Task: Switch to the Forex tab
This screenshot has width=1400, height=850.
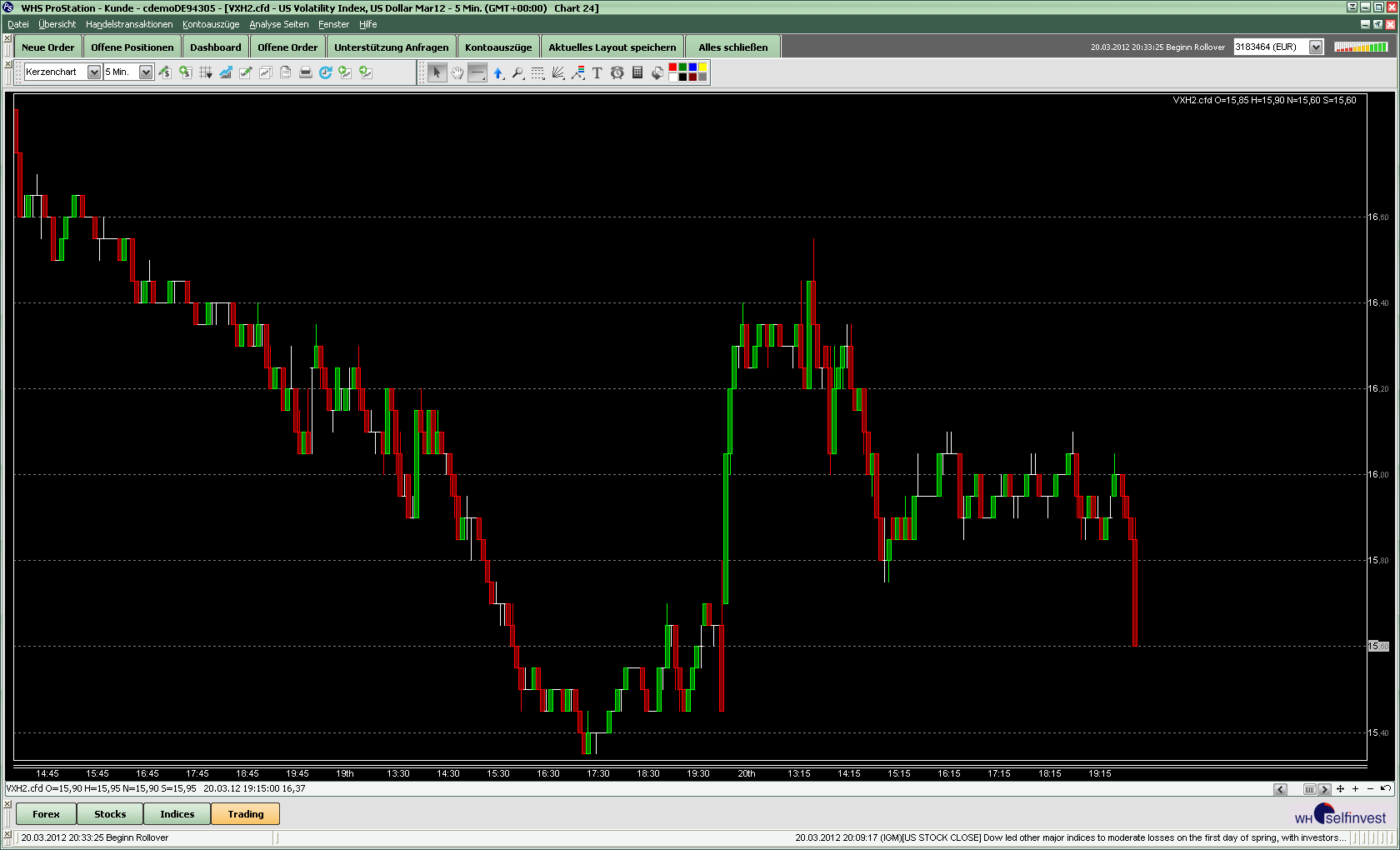Action: [x=46, y=813]
